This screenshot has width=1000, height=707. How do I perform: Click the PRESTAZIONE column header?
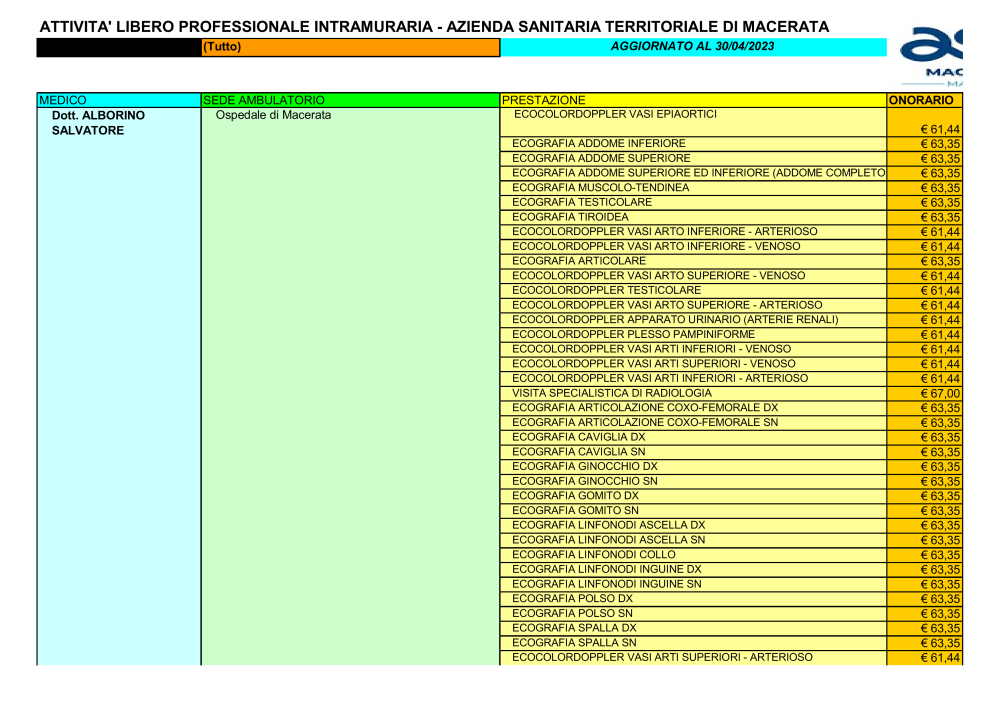tap(692, 100)
